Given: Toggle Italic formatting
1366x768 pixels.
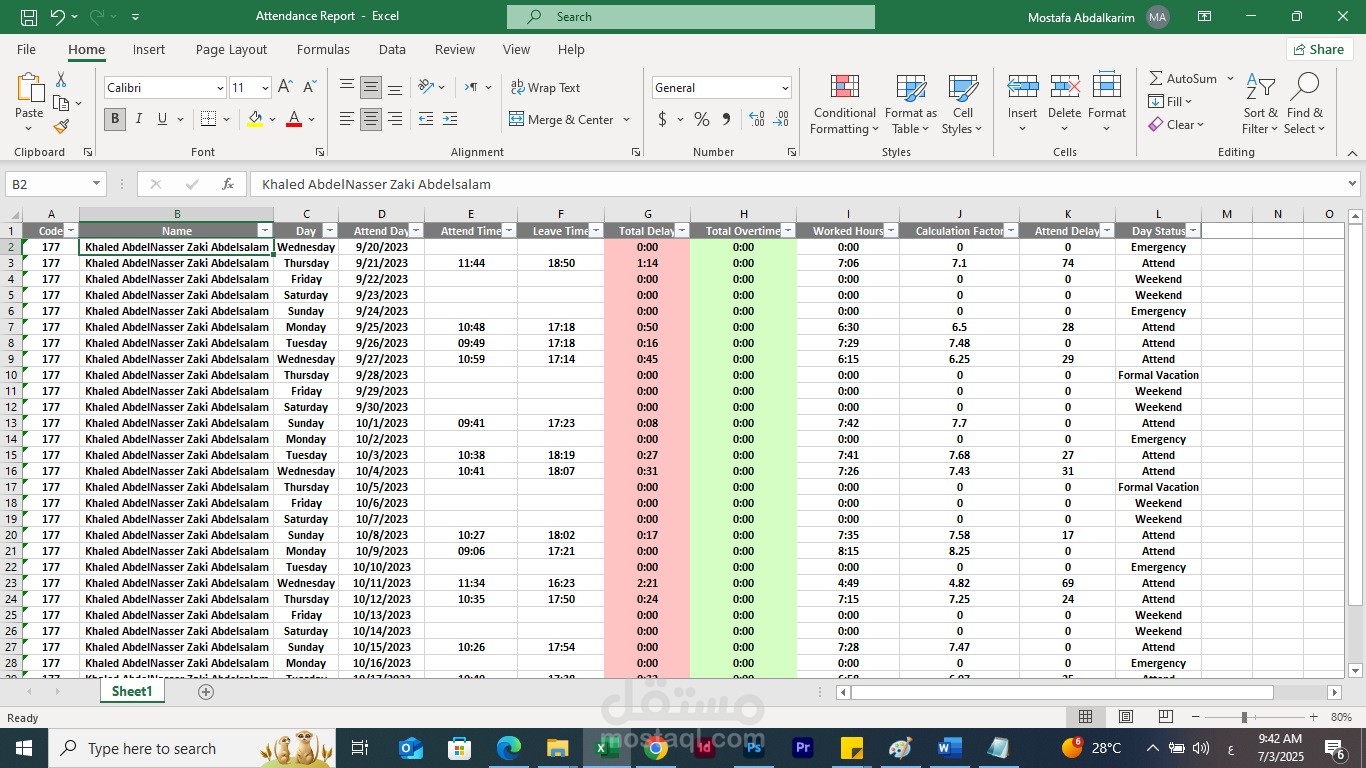Looking at the screenshot, I should (139, 119).
